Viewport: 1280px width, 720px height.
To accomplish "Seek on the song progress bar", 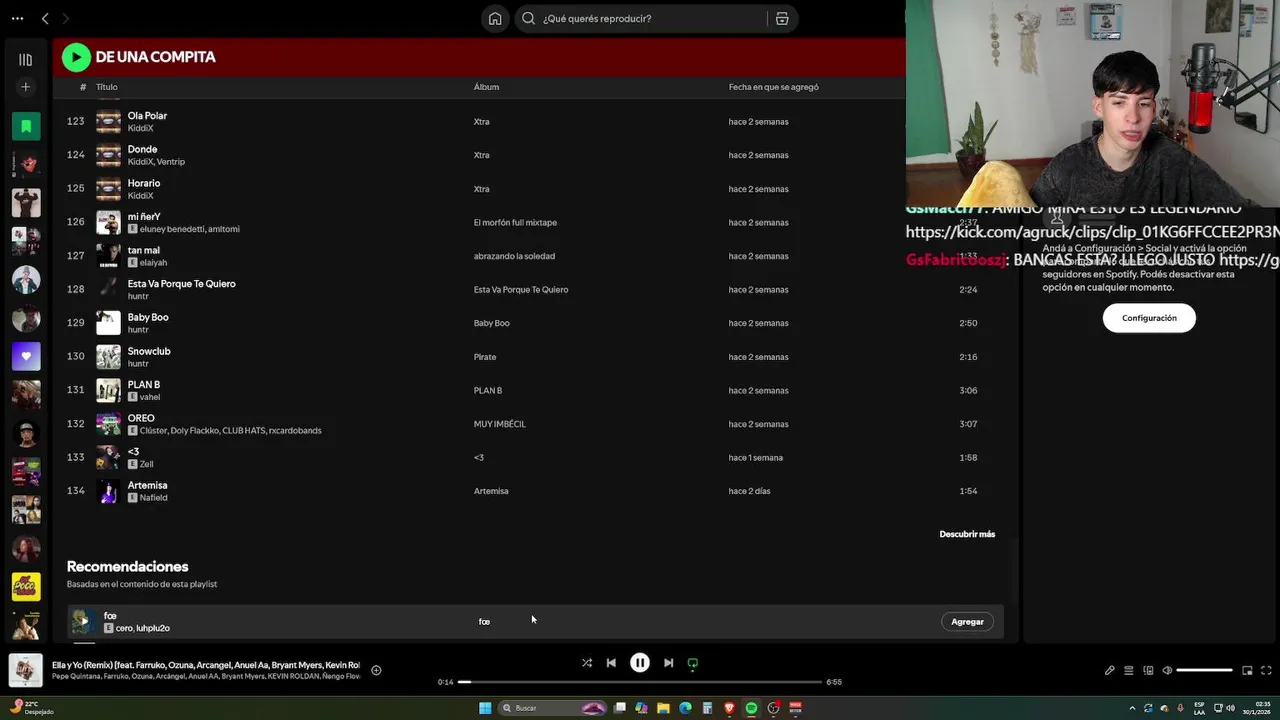I will [x=640, y=682].
